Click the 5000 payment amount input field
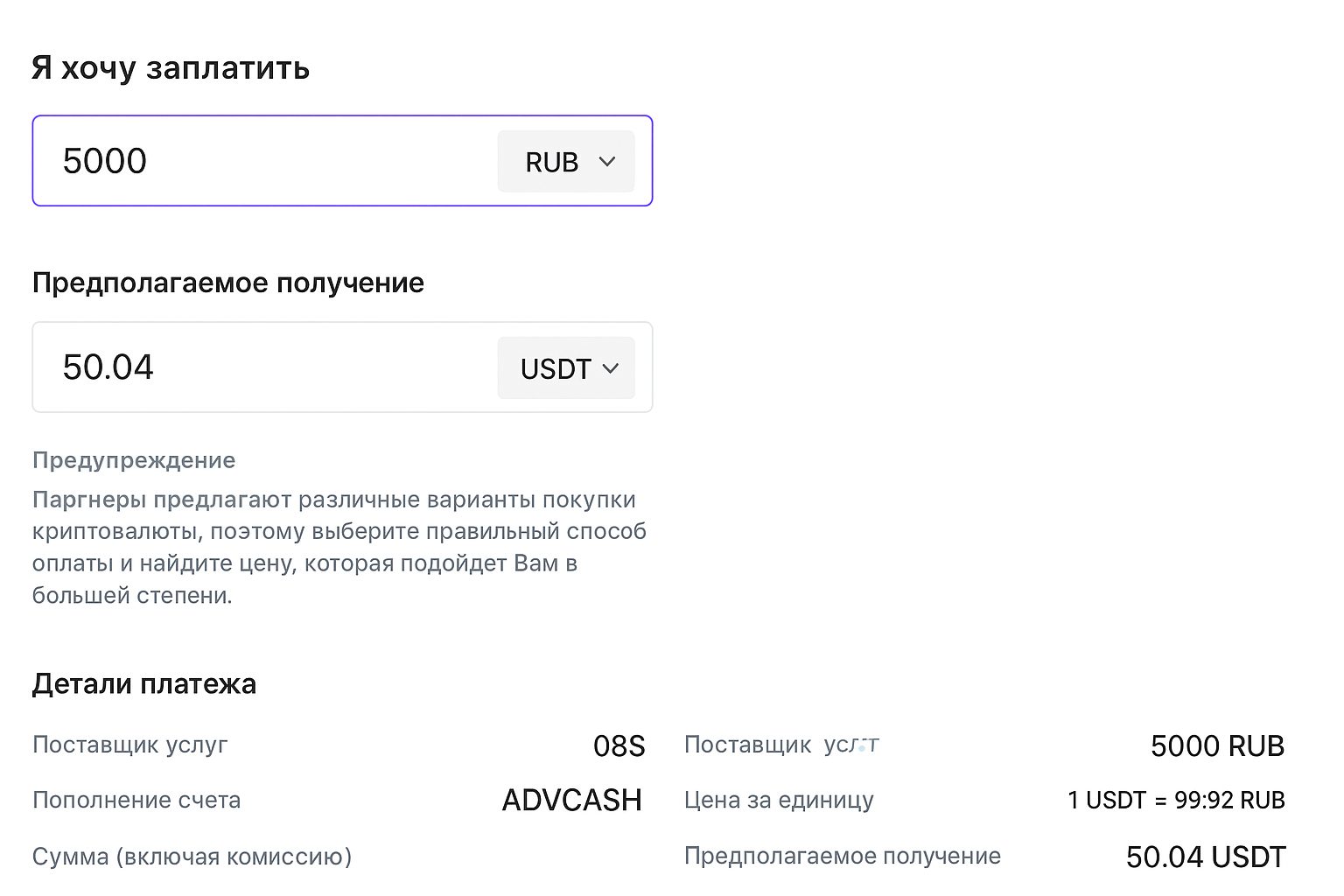The height and width of the screenshot is (896, 1344). pyautogui.click(x=262, y=161)
